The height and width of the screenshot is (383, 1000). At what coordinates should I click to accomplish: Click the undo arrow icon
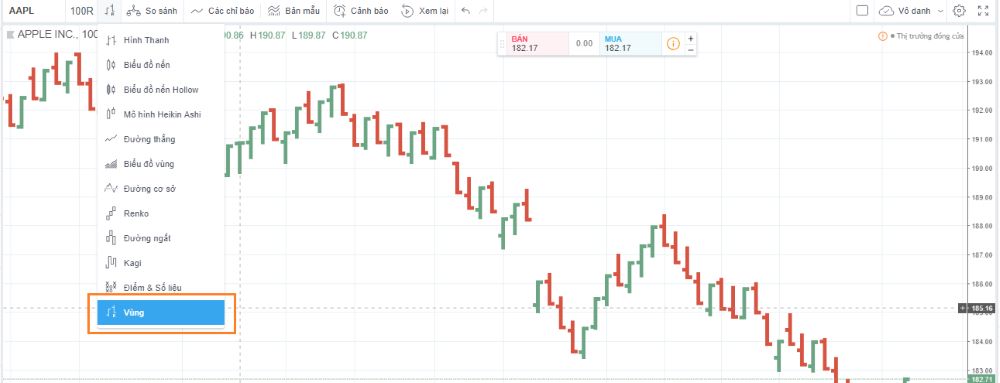(466, 11)
